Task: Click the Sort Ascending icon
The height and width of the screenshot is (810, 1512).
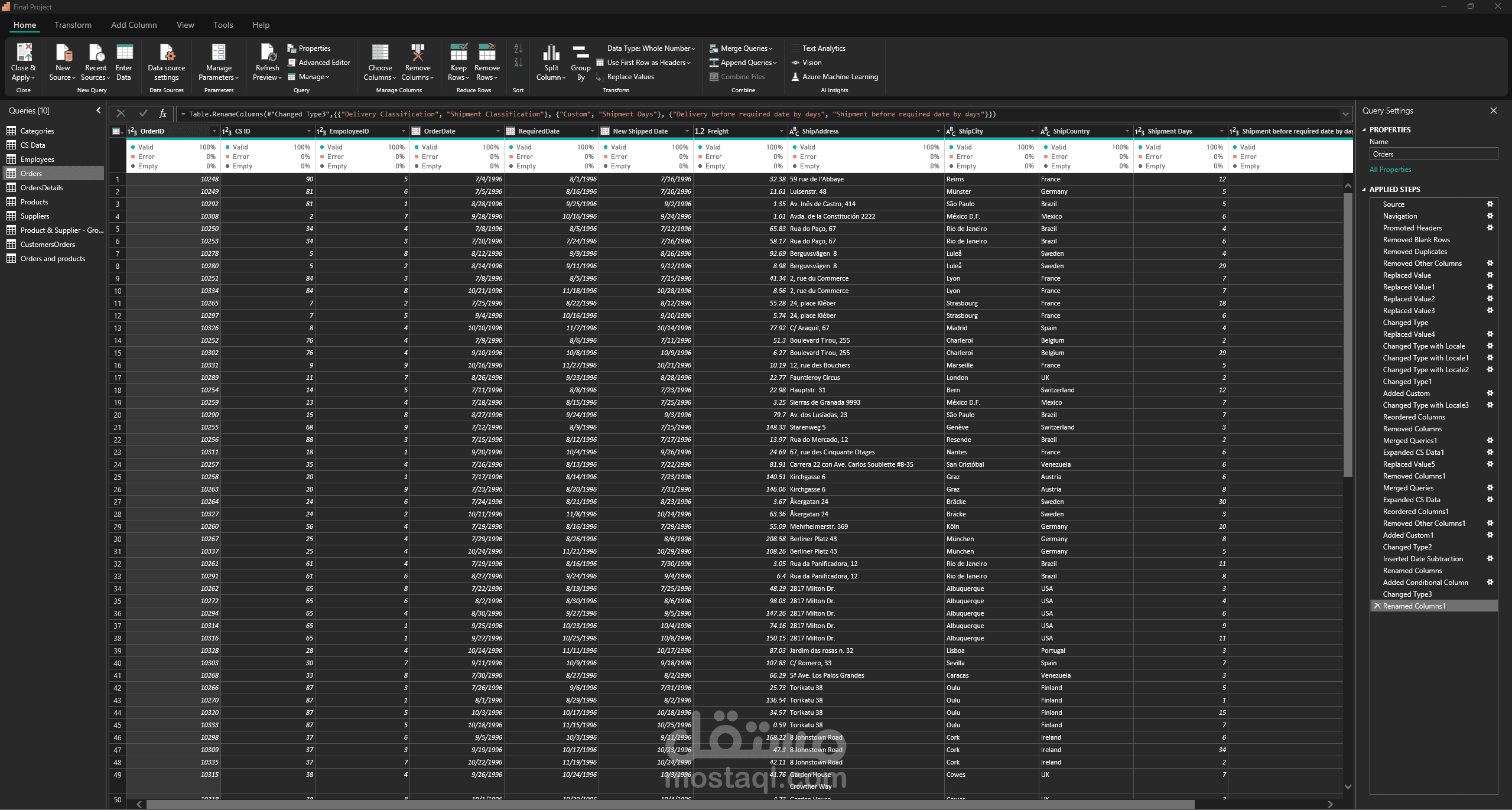Action: 518,48
